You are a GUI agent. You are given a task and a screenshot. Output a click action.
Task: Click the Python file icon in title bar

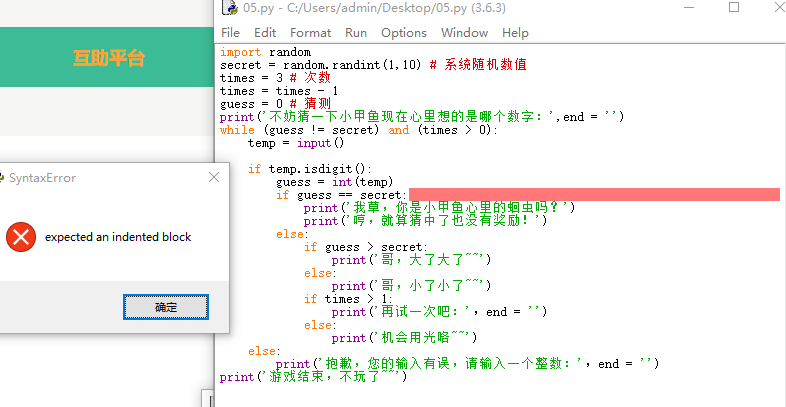pos(228,8)
